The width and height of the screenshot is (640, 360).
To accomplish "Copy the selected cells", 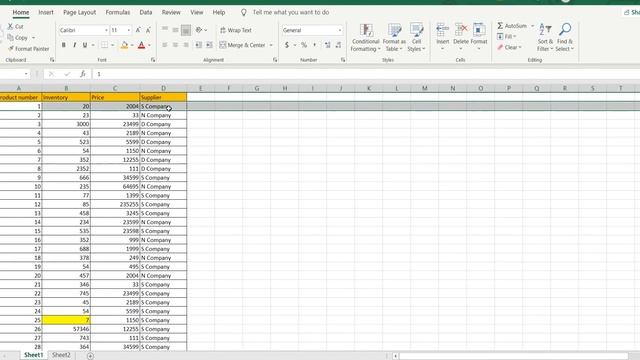I will click(18, 38).
